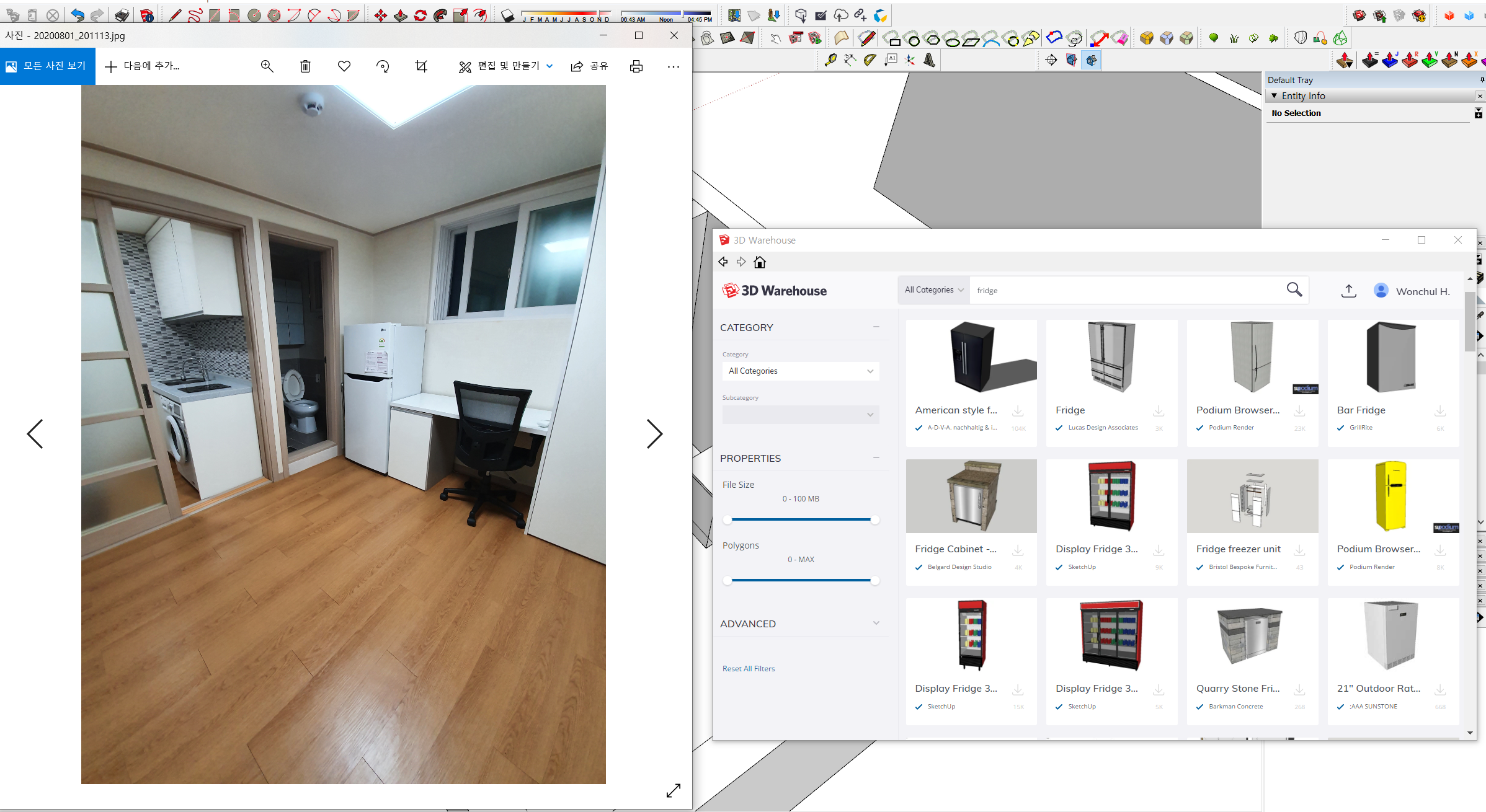This screenshot has height=812, width=1486.
Task: Click the Undo arrow in SketchUp toolbar
Action: pyautogui.click(x=77, y=15)
